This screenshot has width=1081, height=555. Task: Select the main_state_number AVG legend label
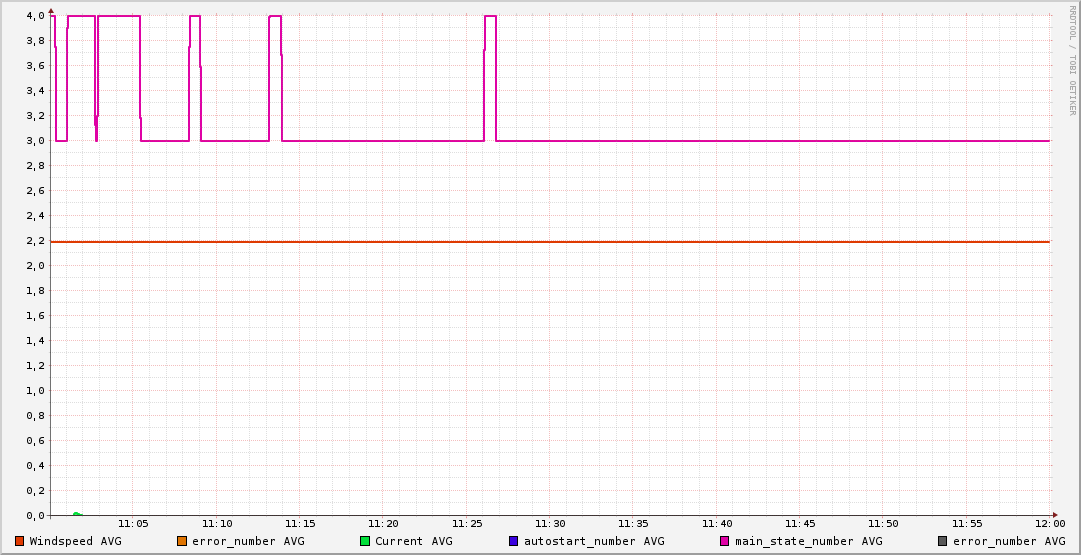click(808, 541)
